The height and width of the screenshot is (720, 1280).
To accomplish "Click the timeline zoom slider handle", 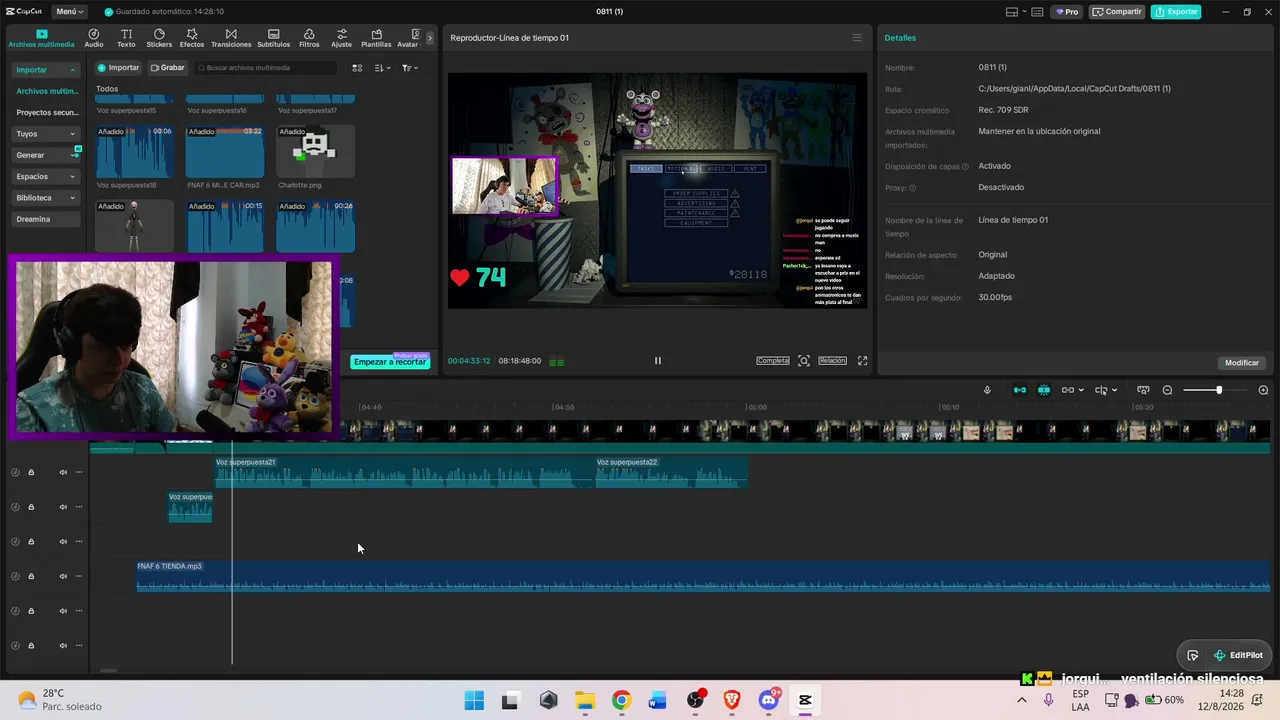I will [x=1219, y=390].
